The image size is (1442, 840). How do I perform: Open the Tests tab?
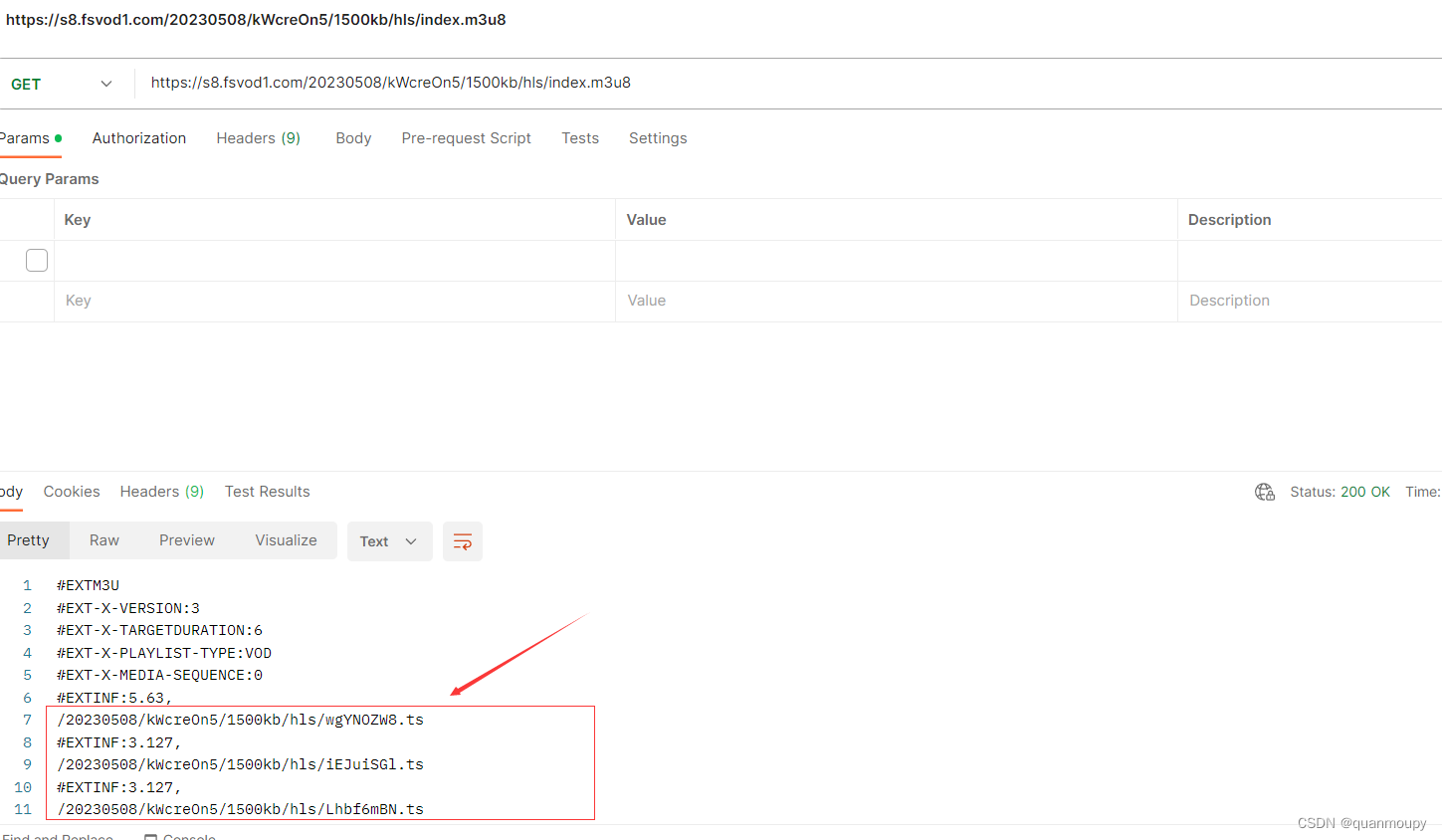tap(580, 138)
